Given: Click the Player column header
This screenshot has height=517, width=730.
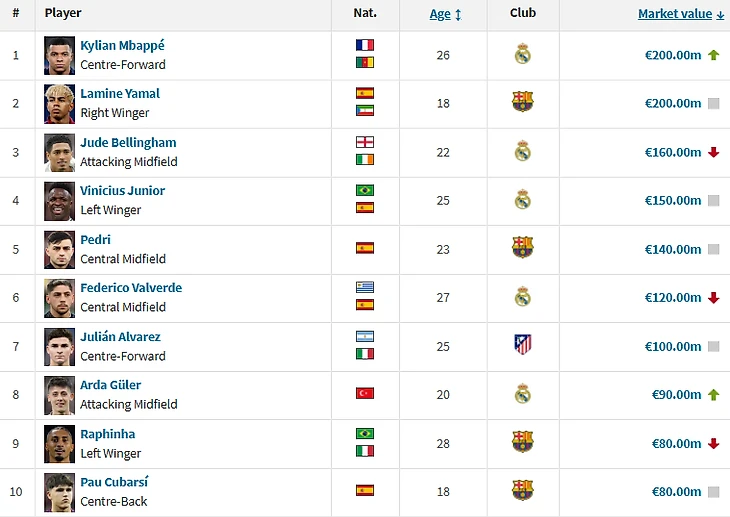Looking at the screenshot, I should click(x=63, y=13).
